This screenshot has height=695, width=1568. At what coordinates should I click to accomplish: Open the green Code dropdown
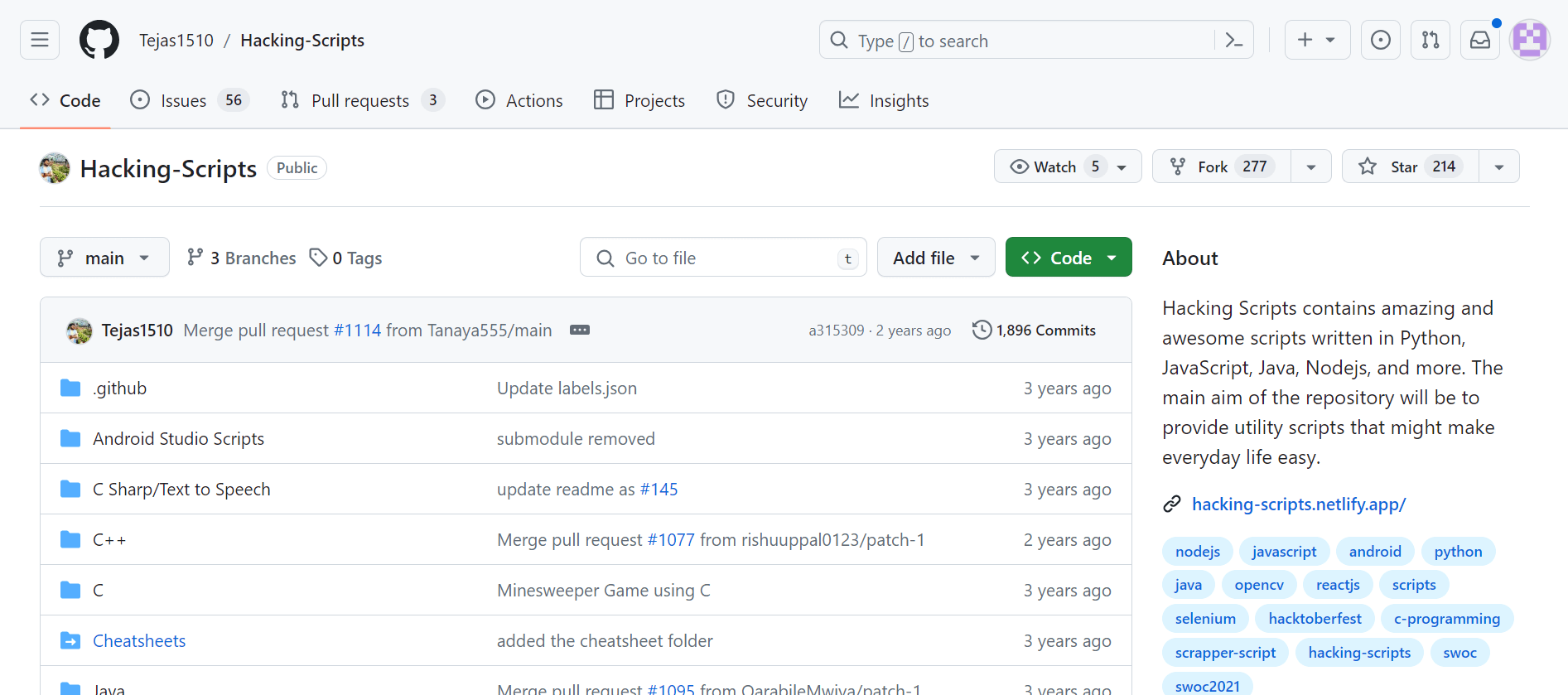tap(1069, 258)
